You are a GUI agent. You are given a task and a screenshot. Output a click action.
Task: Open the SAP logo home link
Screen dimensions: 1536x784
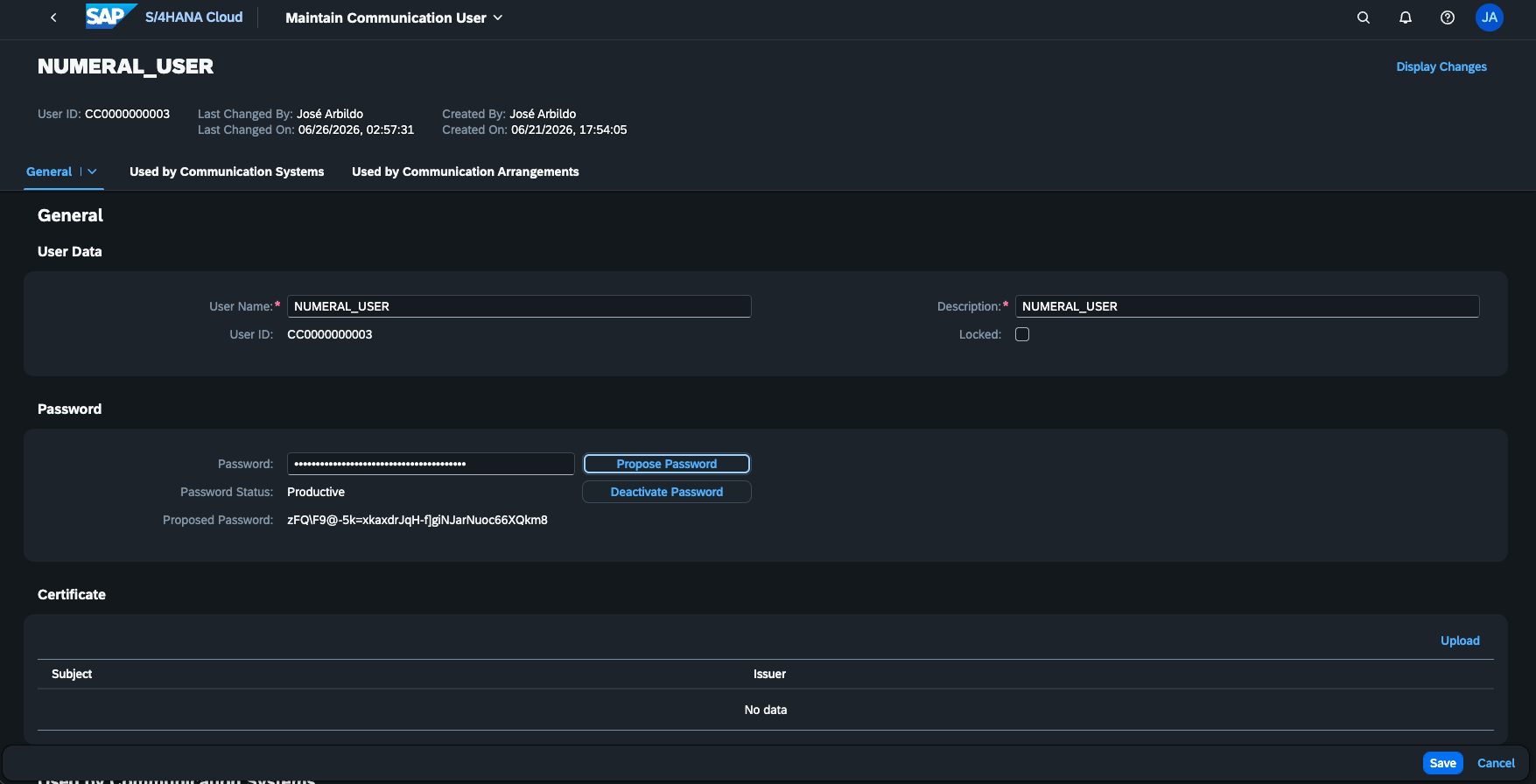point(109,17)
